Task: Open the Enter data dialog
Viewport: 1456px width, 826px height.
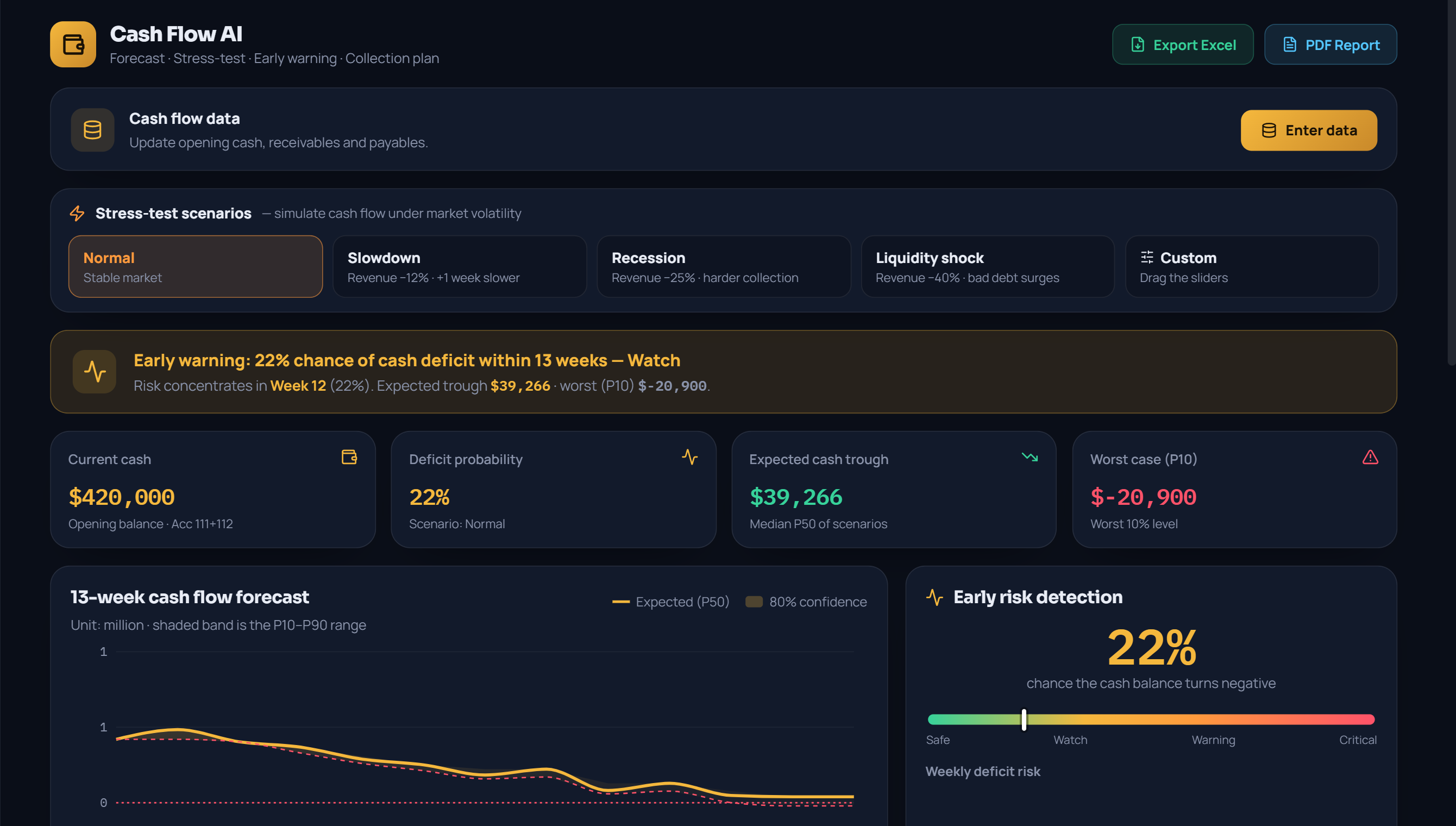Action: click(1309, 130)
